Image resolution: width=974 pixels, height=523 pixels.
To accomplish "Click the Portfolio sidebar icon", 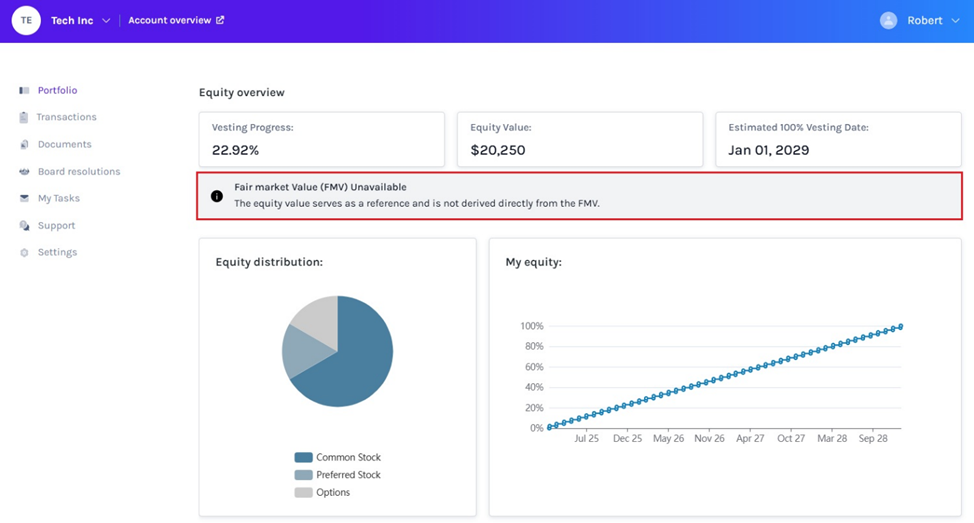I will 24,90.
